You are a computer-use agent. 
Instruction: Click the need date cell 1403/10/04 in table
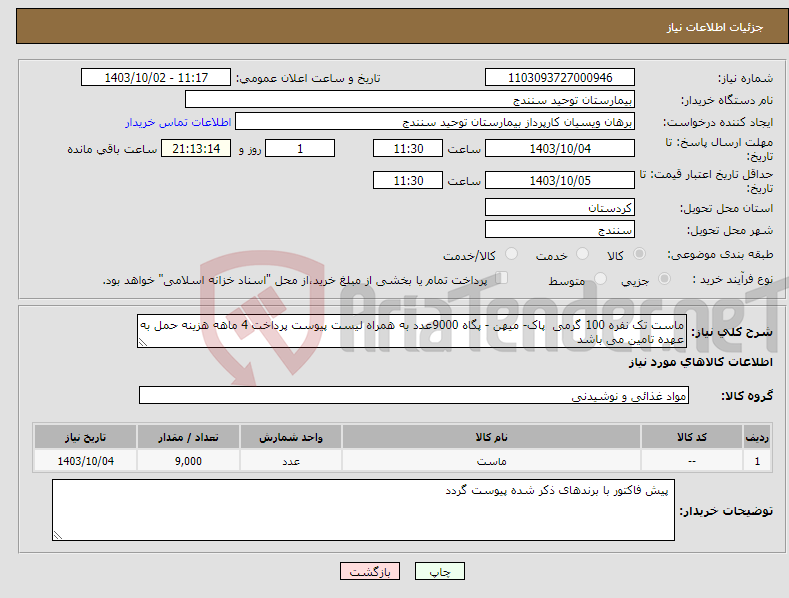pos(86,461)
